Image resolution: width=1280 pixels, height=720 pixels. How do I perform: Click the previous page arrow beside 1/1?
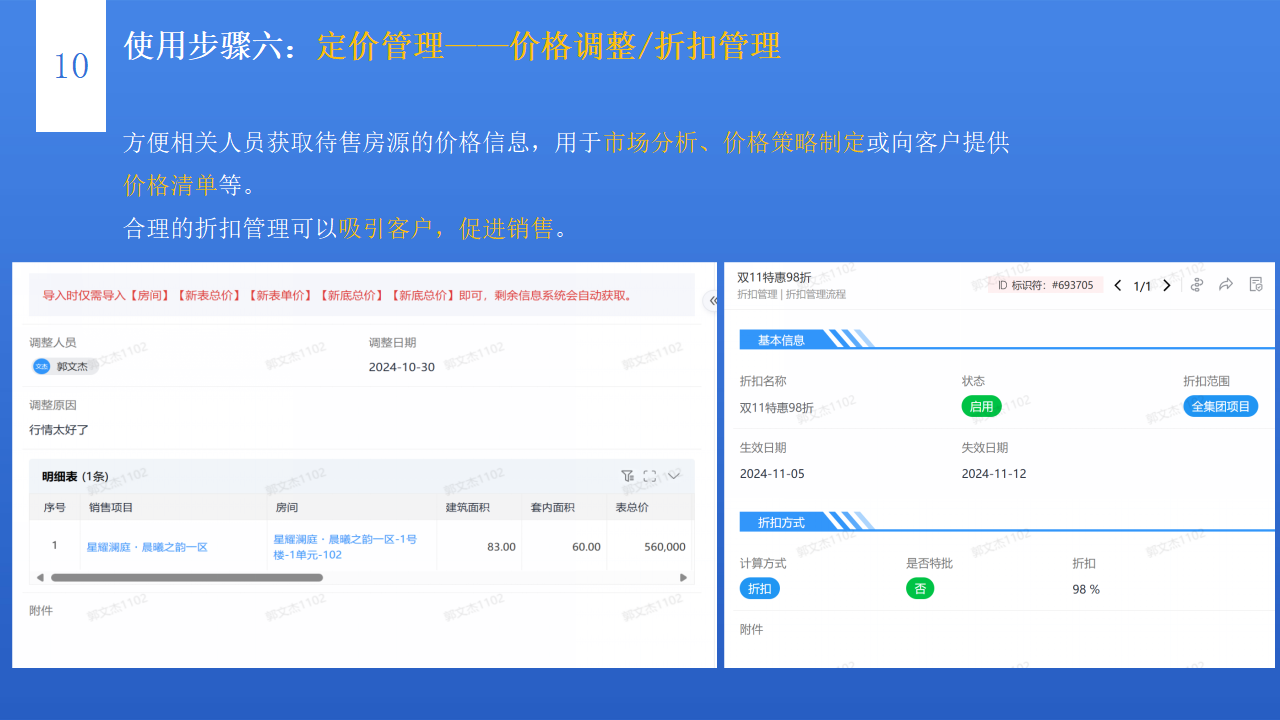(x=1118, y=285)
